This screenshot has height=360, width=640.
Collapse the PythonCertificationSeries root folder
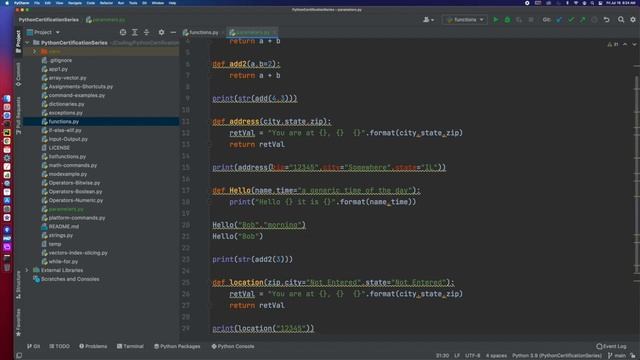(27, 42)
